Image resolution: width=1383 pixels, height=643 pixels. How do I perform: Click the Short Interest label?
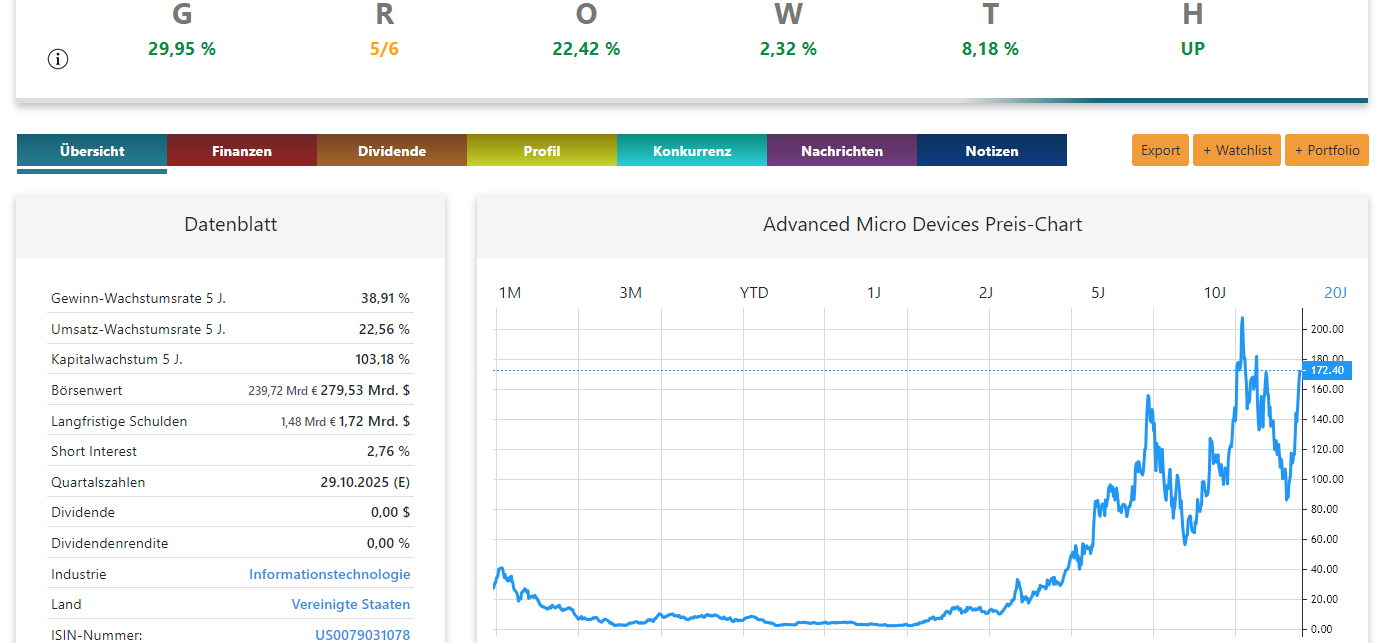click(x=94, y=451)
